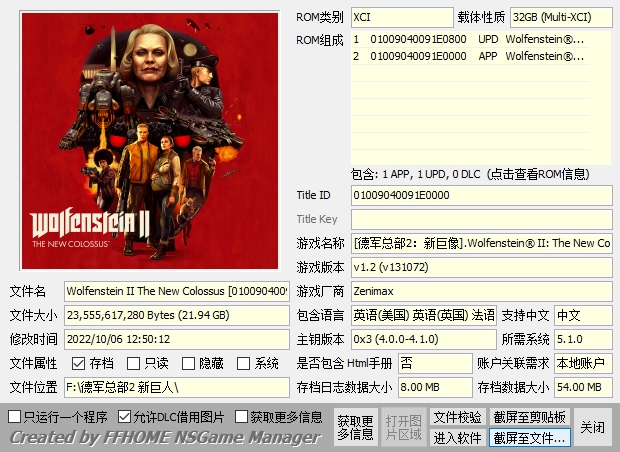Click the 文件位置 file path field

(177, 388)
